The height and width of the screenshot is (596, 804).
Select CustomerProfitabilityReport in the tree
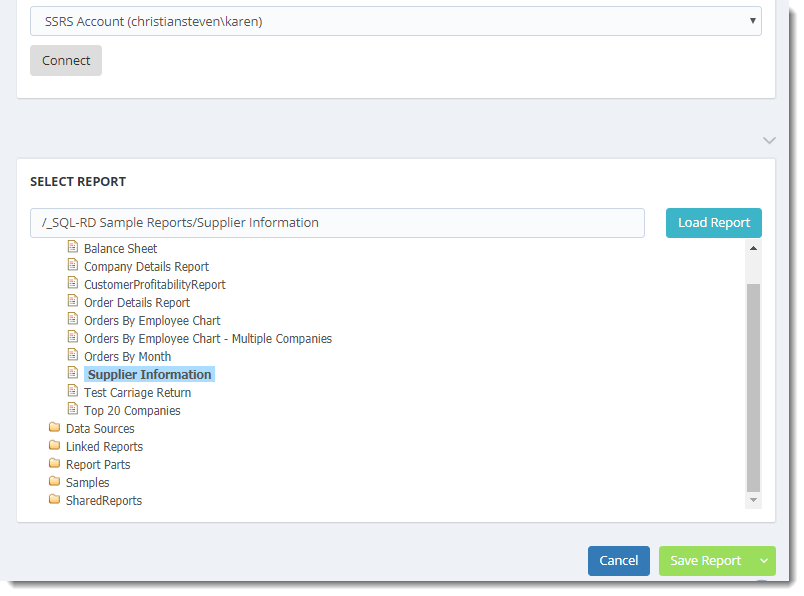point(155,285)
